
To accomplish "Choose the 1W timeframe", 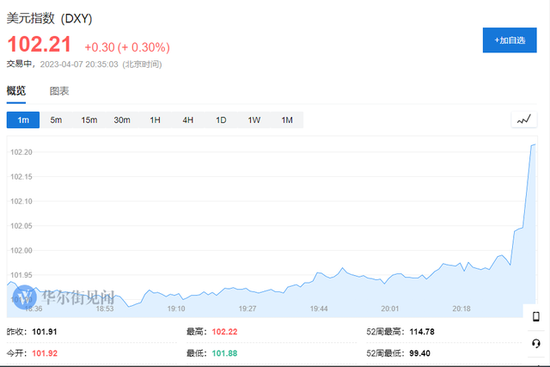I will 254,120.
